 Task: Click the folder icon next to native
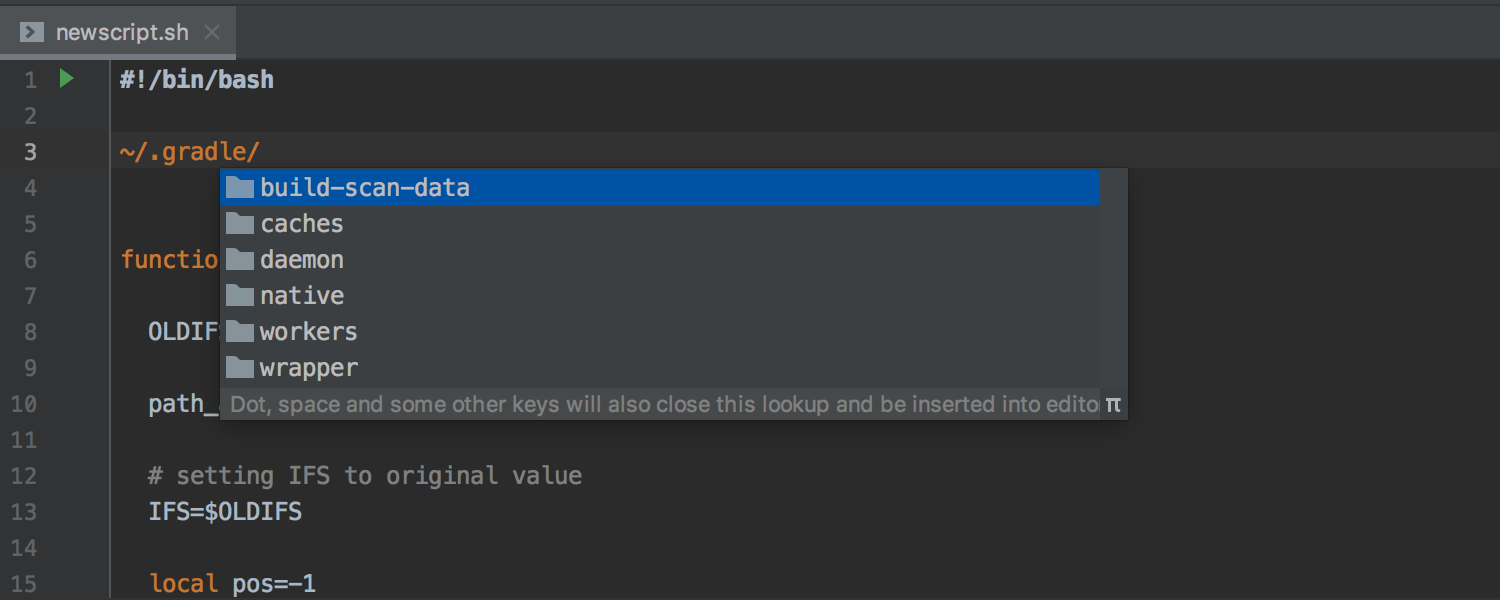pyautogui.click(x=240, y=295)
